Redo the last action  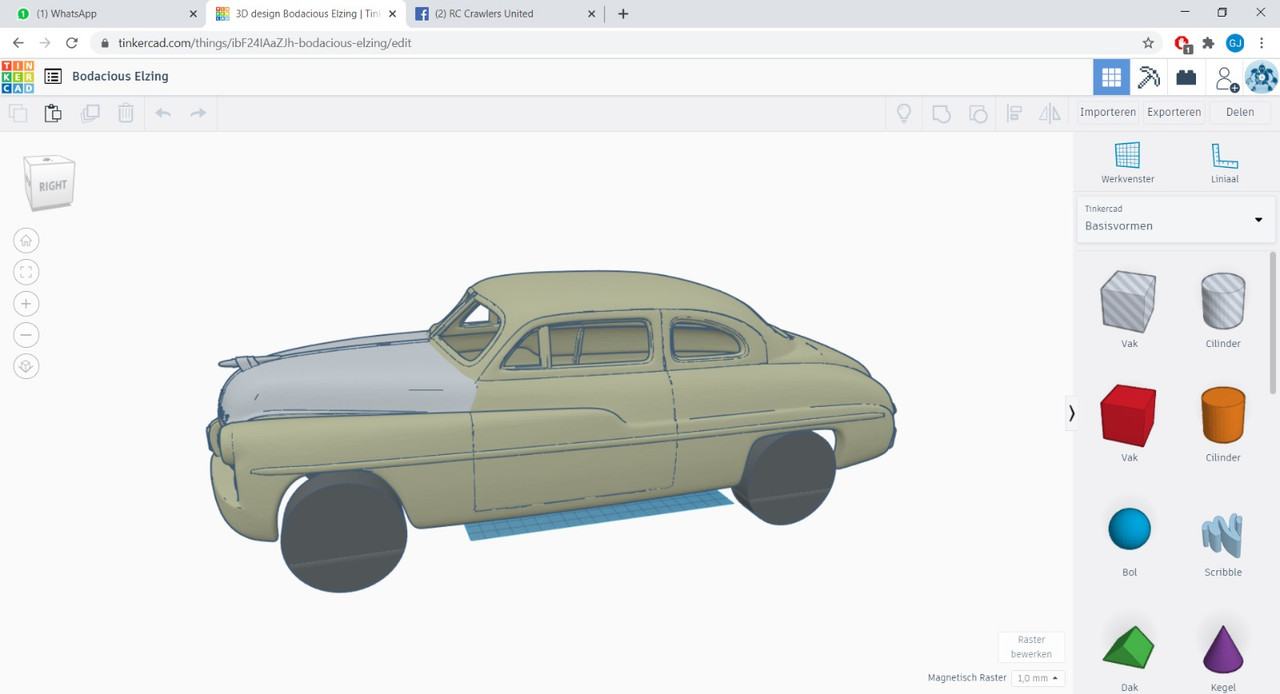coord(198,113)
